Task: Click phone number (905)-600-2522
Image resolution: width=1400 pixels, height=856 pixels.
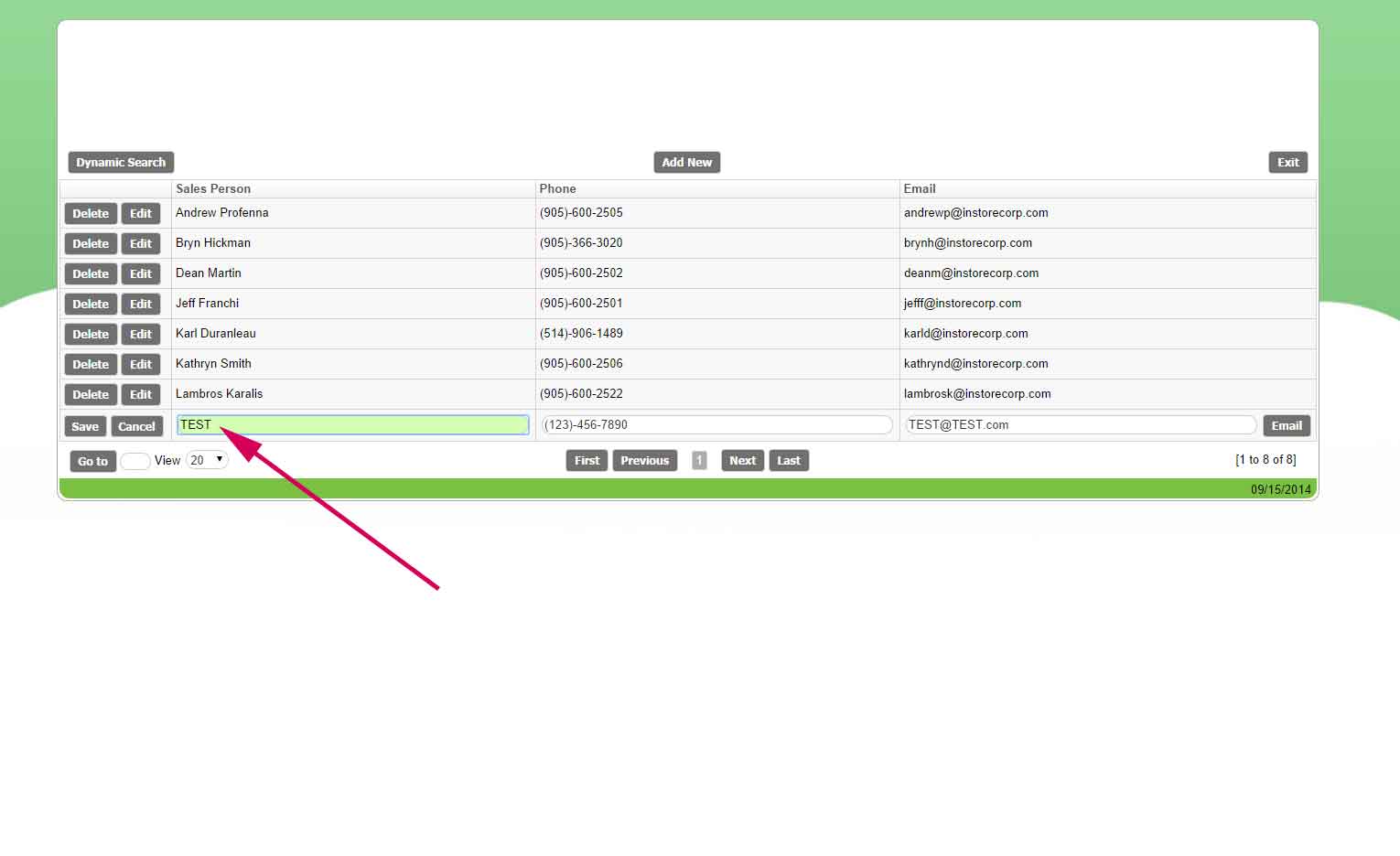Action: click(582, 394)
